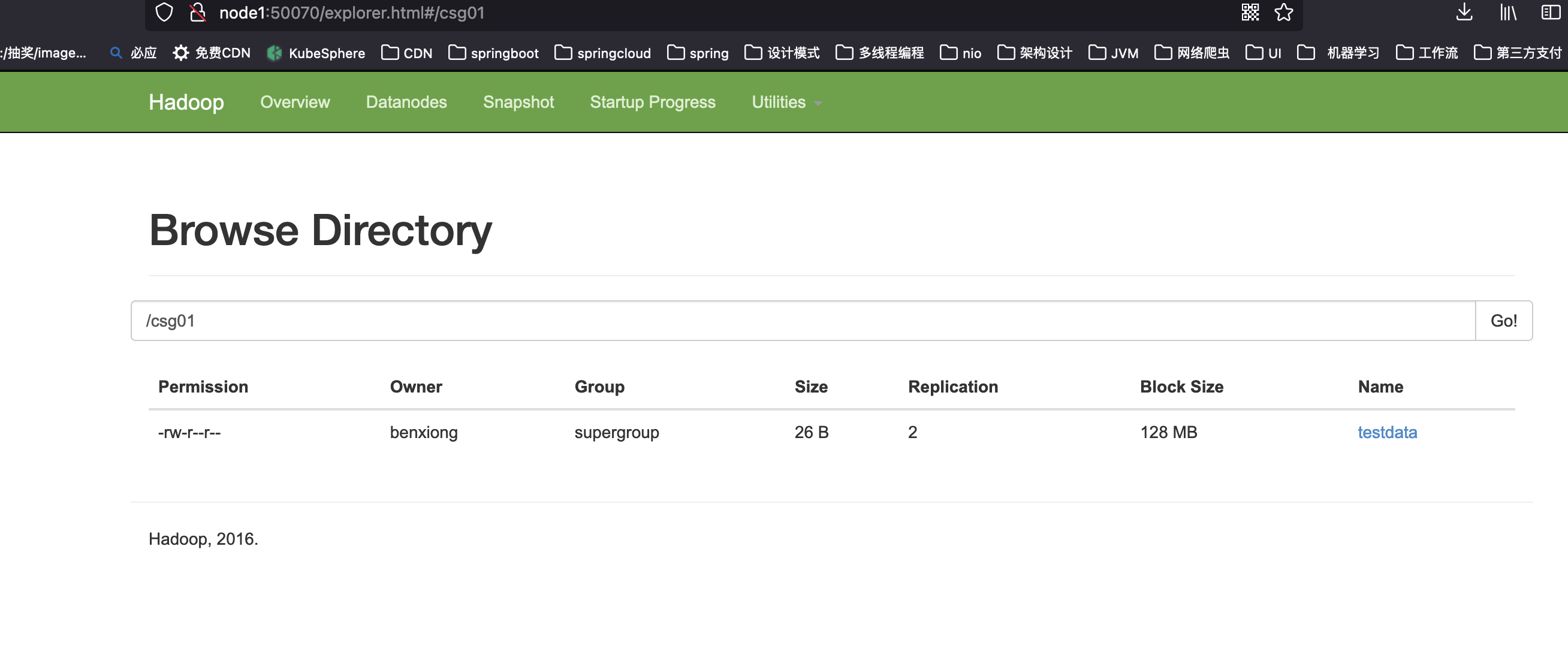
Task: Switch to the Snapshot tab
Action: tap(518, 102)
